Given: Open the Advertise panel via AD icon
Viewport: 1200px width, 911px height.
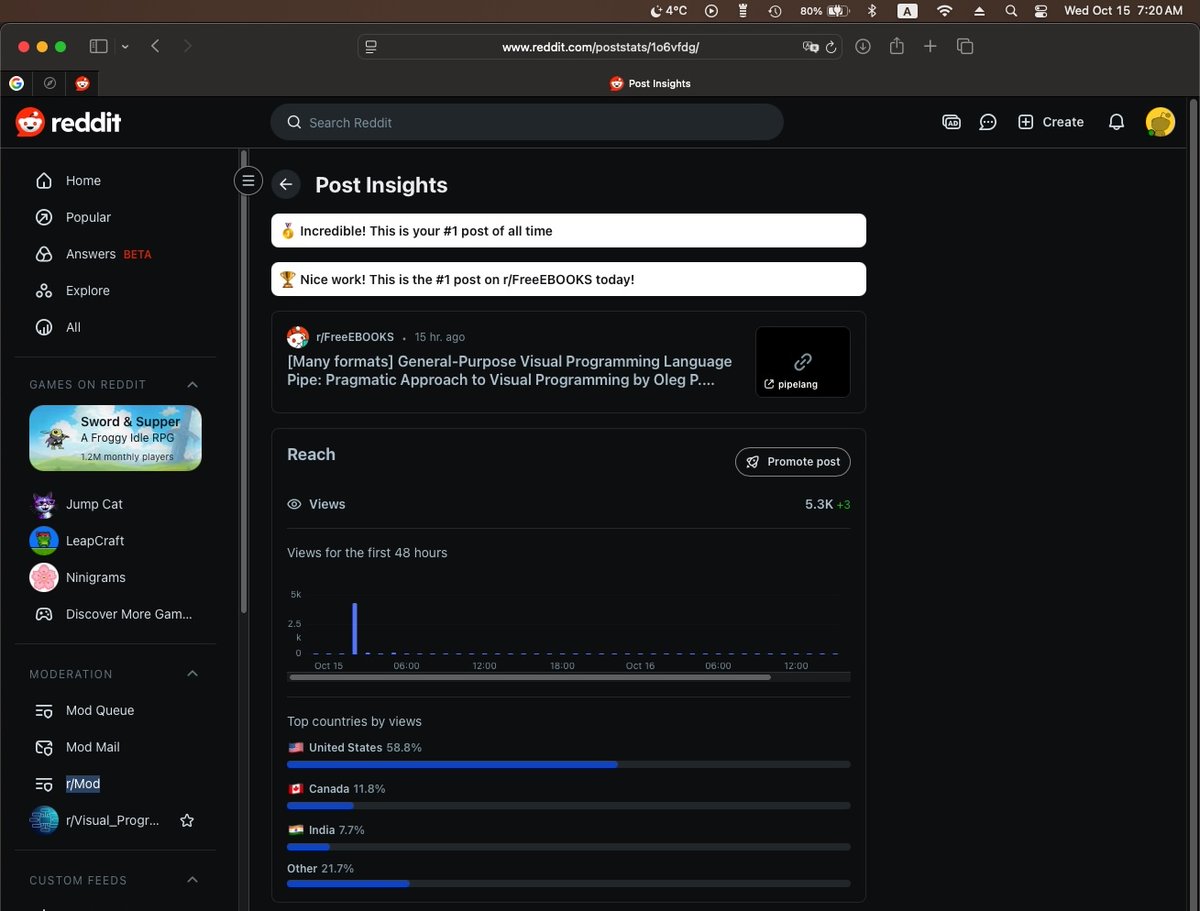Looking at the screenshot, I should (x=951, y=121).
